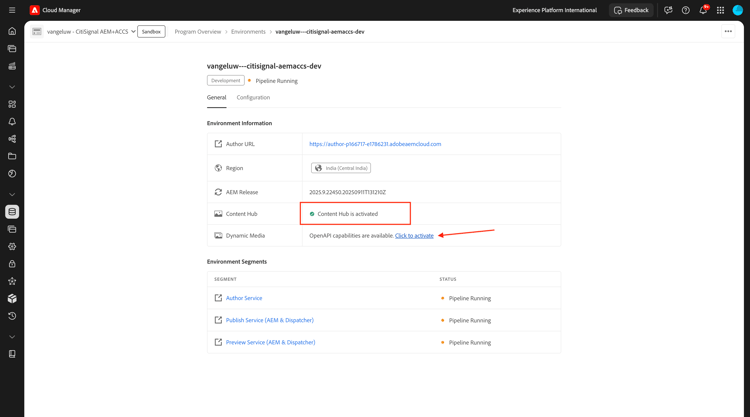Go to Environments breadcrumb
The image size is (750, 417).
[248, 32]
